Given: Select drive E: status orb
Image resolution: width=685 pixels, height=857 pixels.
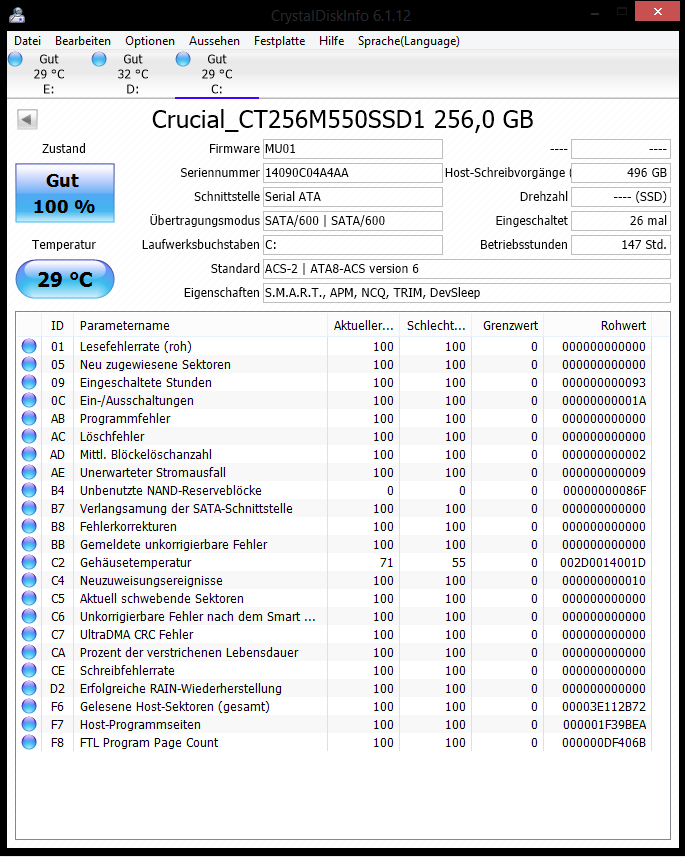Looking at the screenshot, I should coord(15,59).
